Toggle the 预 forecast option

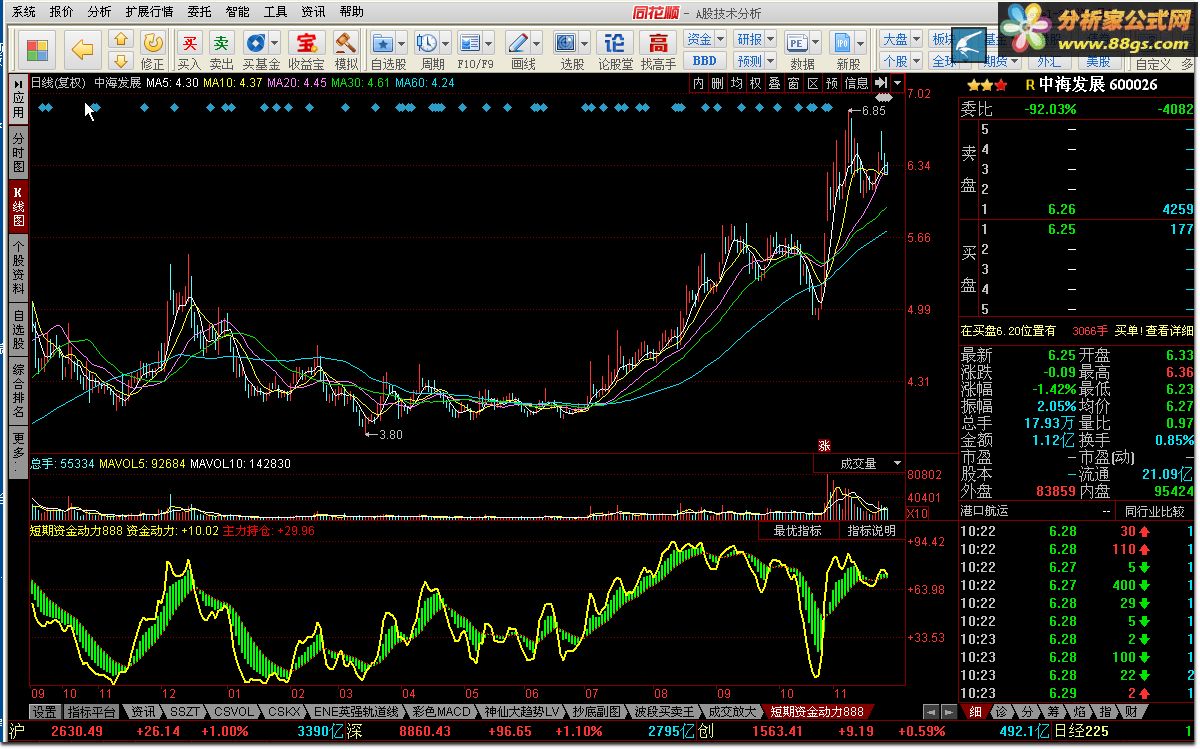[x=831, y=83]
